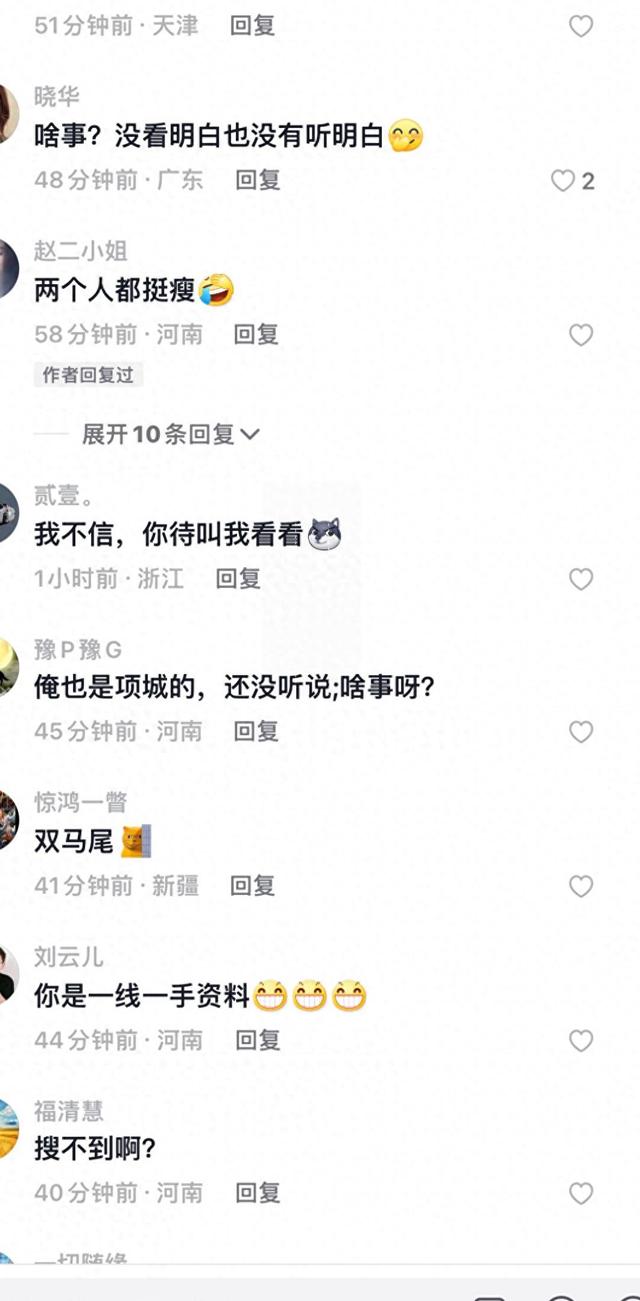Like 晓华's comment with heart icon
Image resolution: width=640 pixels, height=1301 pixels.
point(563,180)
